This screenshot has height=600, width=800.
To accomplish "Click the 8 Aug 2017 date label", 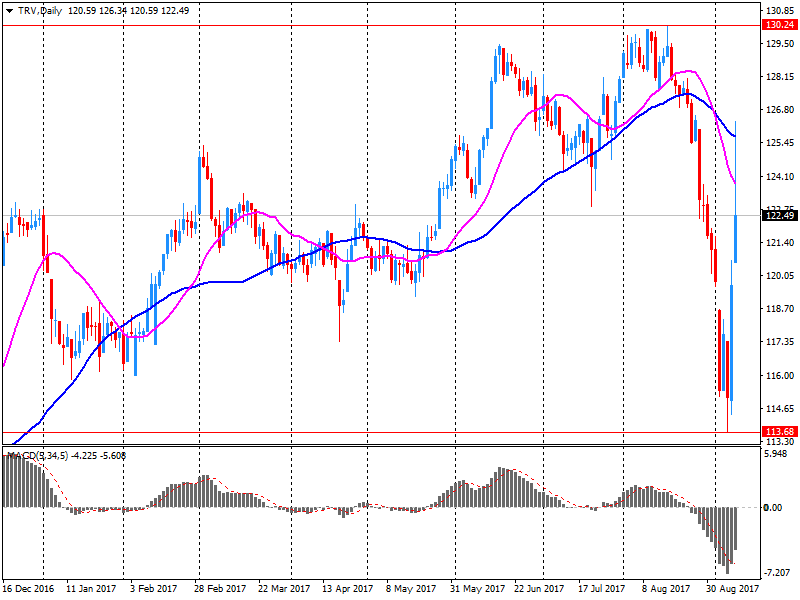I will (666, 589).
